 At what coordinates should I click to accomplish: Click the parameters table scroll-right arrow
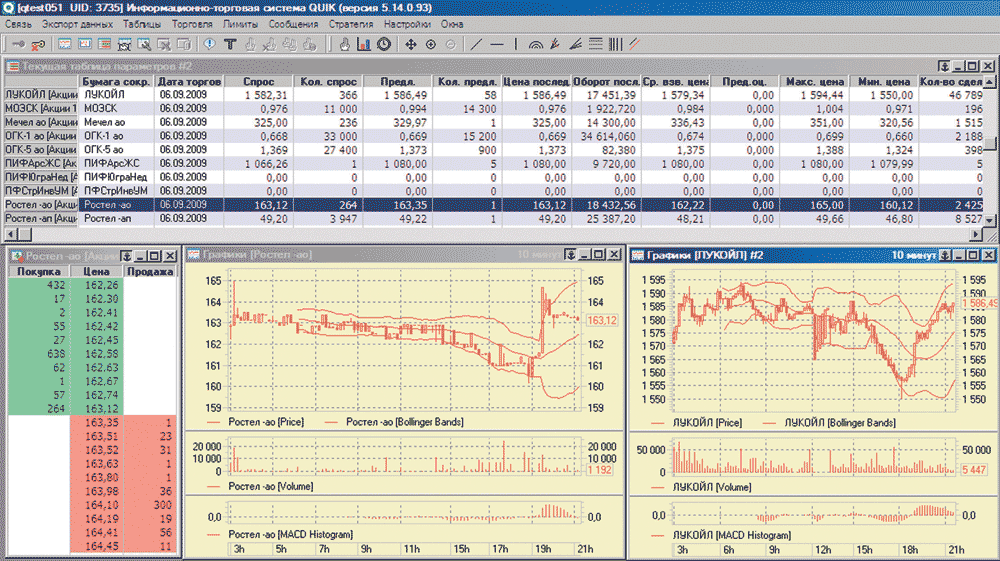pos(976,235)
